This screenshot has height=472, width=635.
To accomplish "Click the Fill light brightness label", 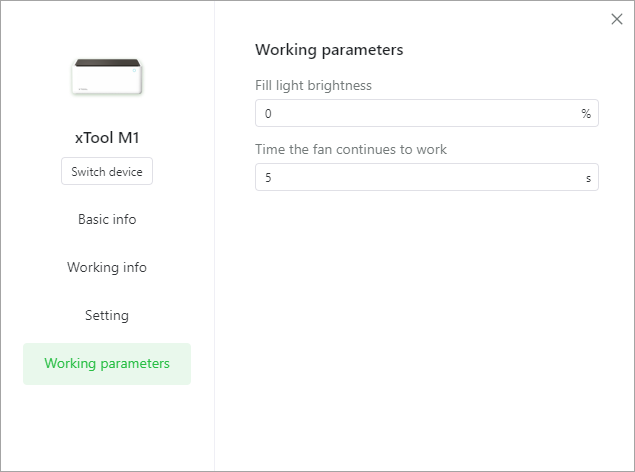I will tap(313, 85).
